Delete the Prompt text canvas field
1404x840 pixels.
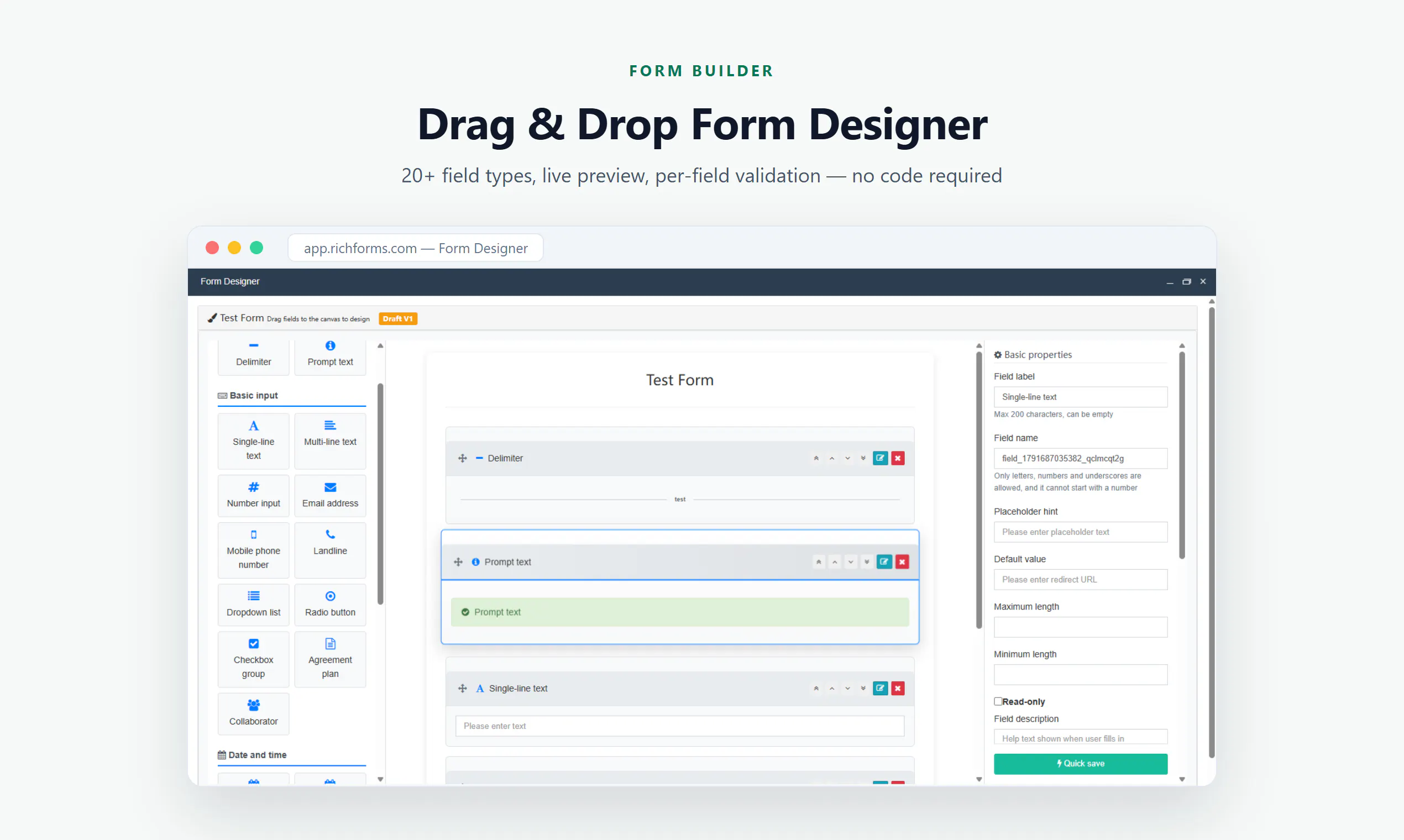tap(902, 561)
